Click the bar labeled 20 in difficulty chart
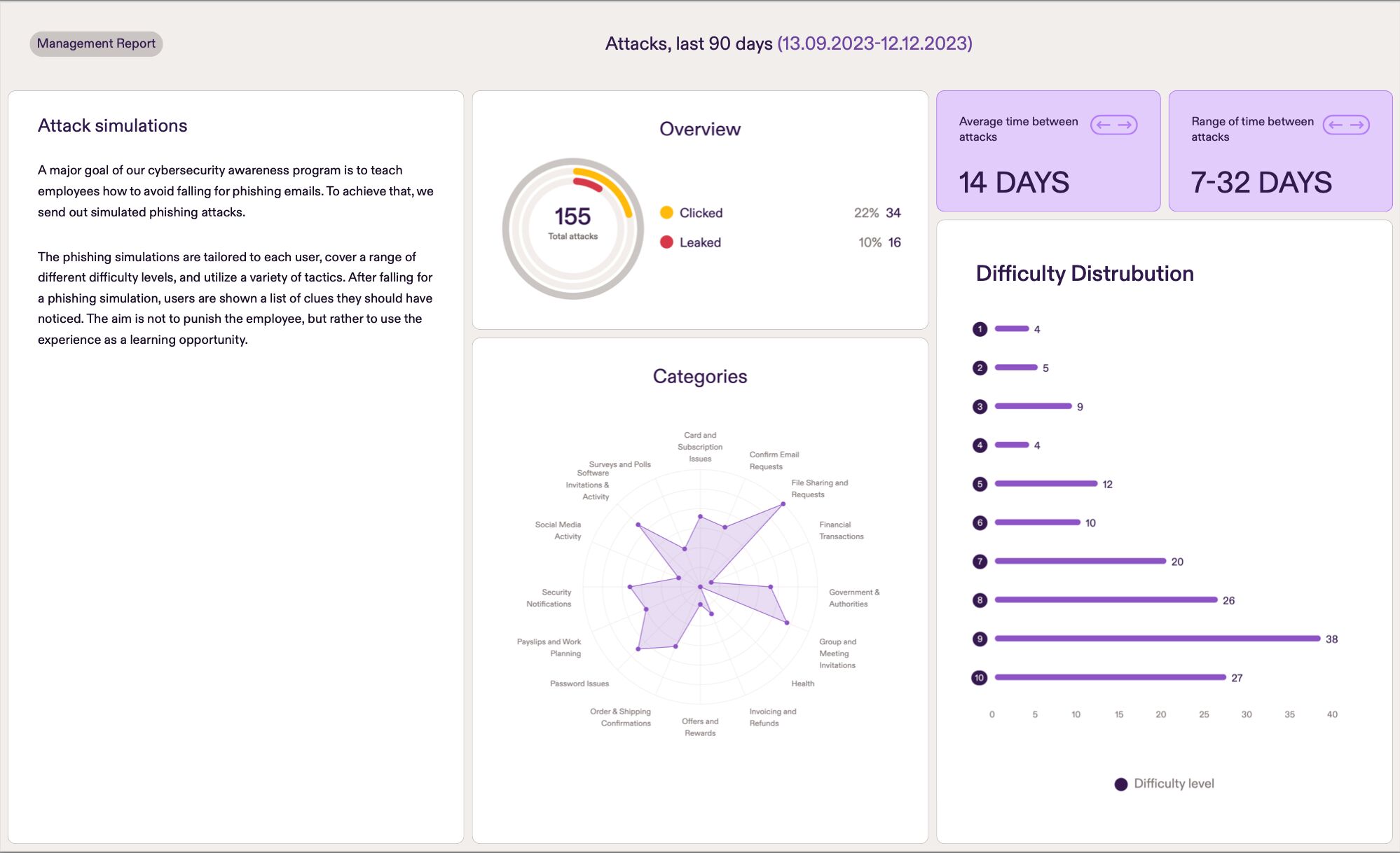The image size is (1400, 853). coord(1080,561)
